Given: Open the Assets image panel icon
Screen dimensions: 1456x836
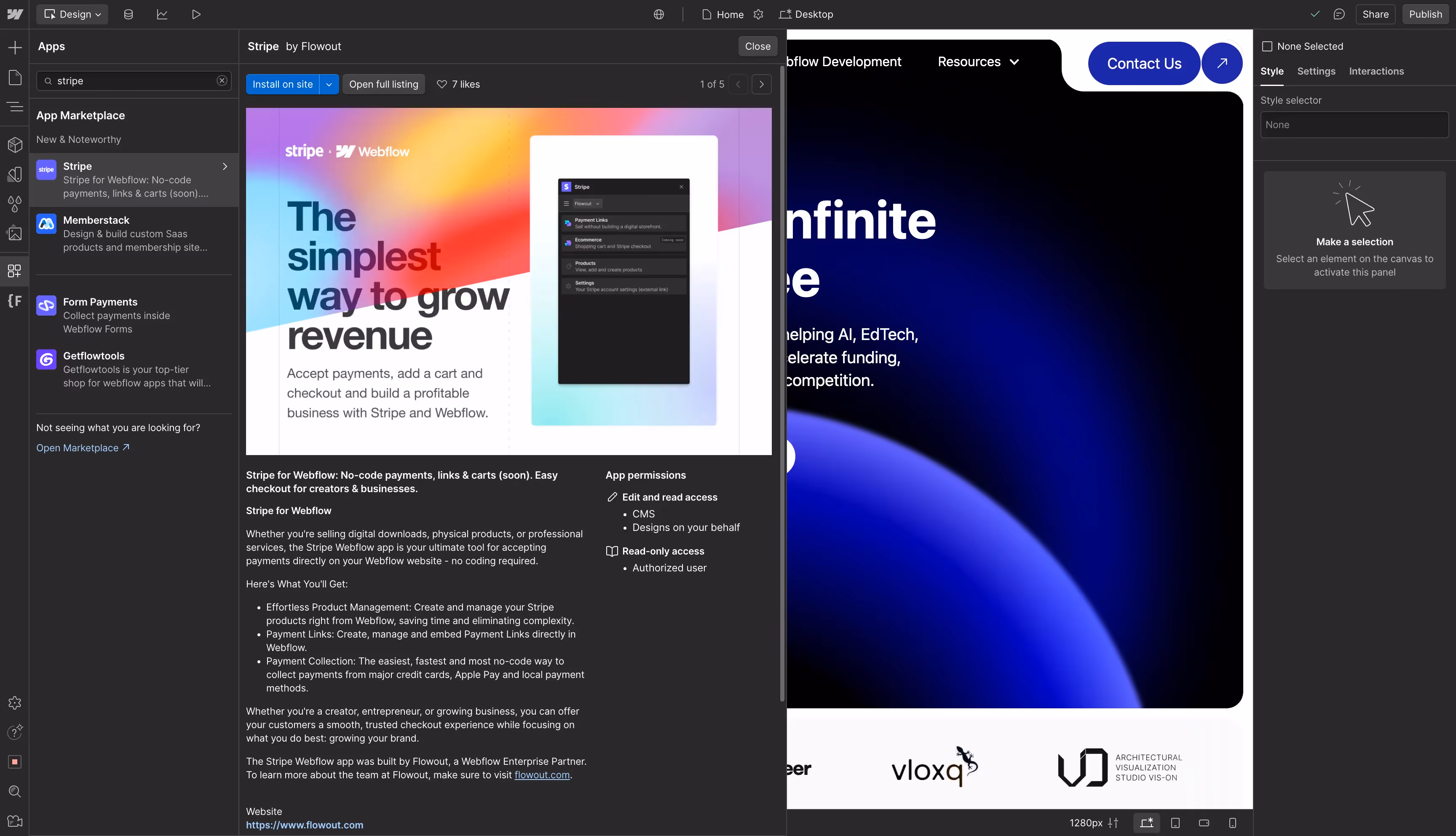Looking at the screenshot, I should [x=15, y=234].
